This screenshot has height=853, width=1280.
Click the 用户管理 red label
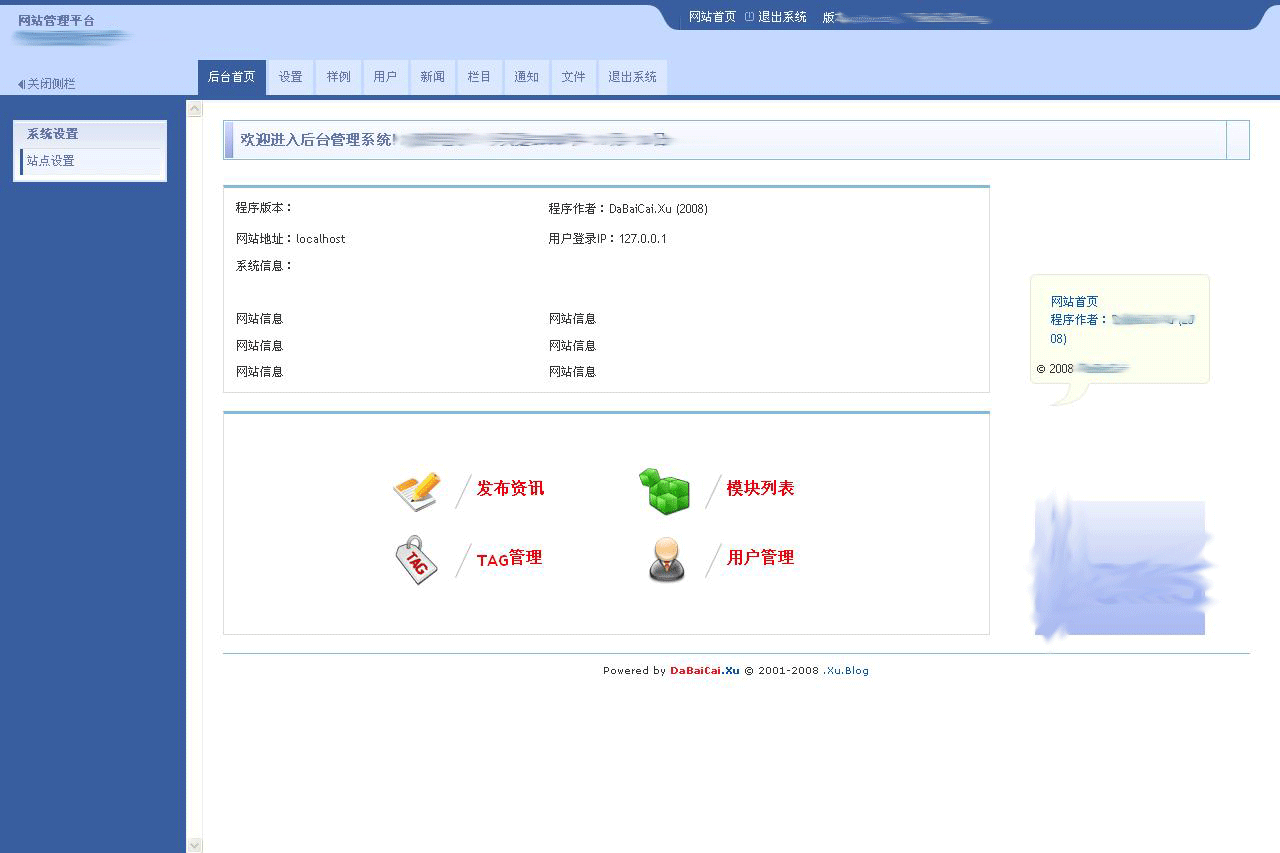[x=760, y=558]
